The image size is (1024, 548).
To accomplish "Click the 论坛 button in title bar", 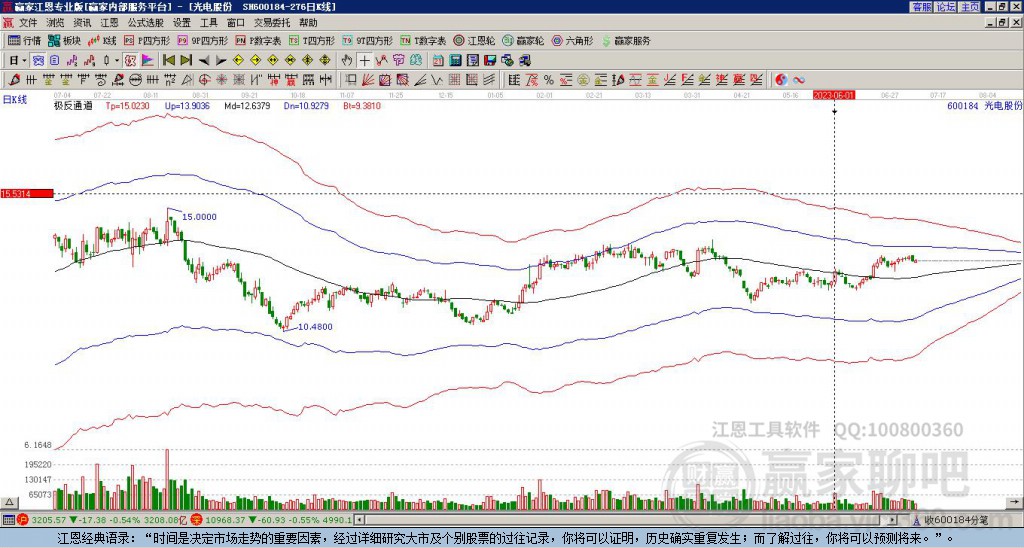I will (946, 7).
